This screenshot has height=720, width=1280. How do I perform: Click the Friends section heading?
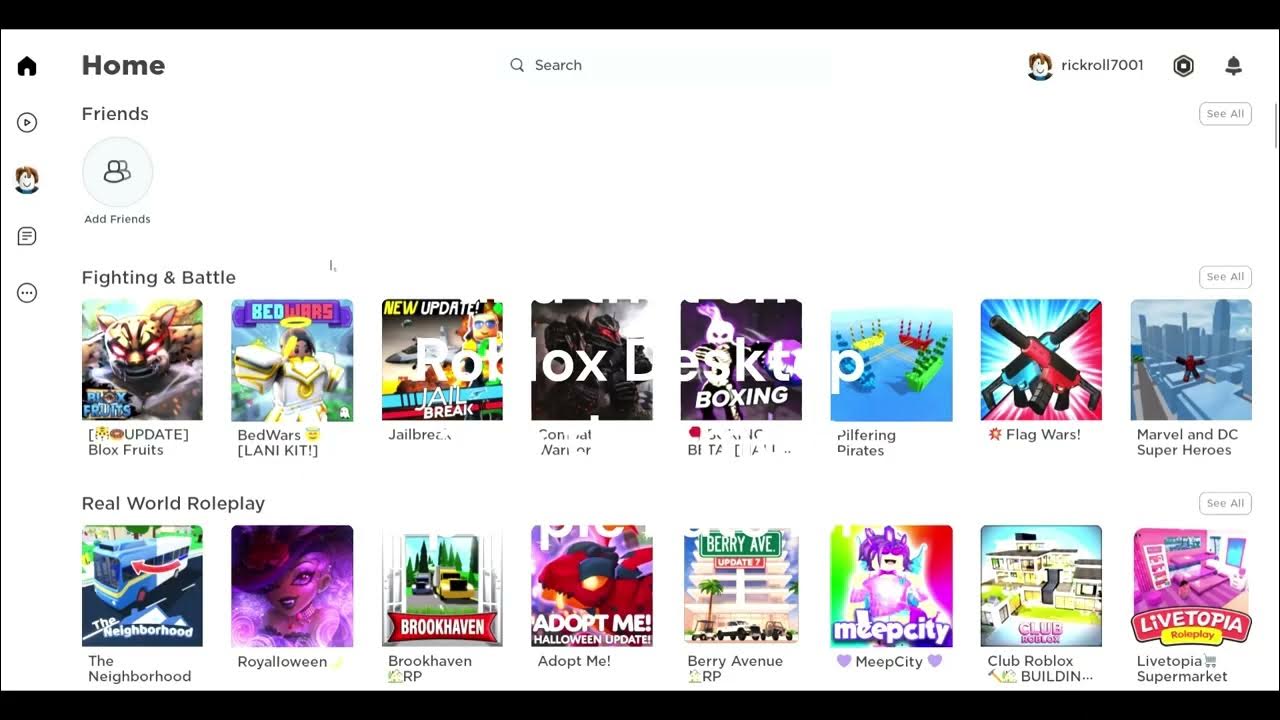(115, 114)
